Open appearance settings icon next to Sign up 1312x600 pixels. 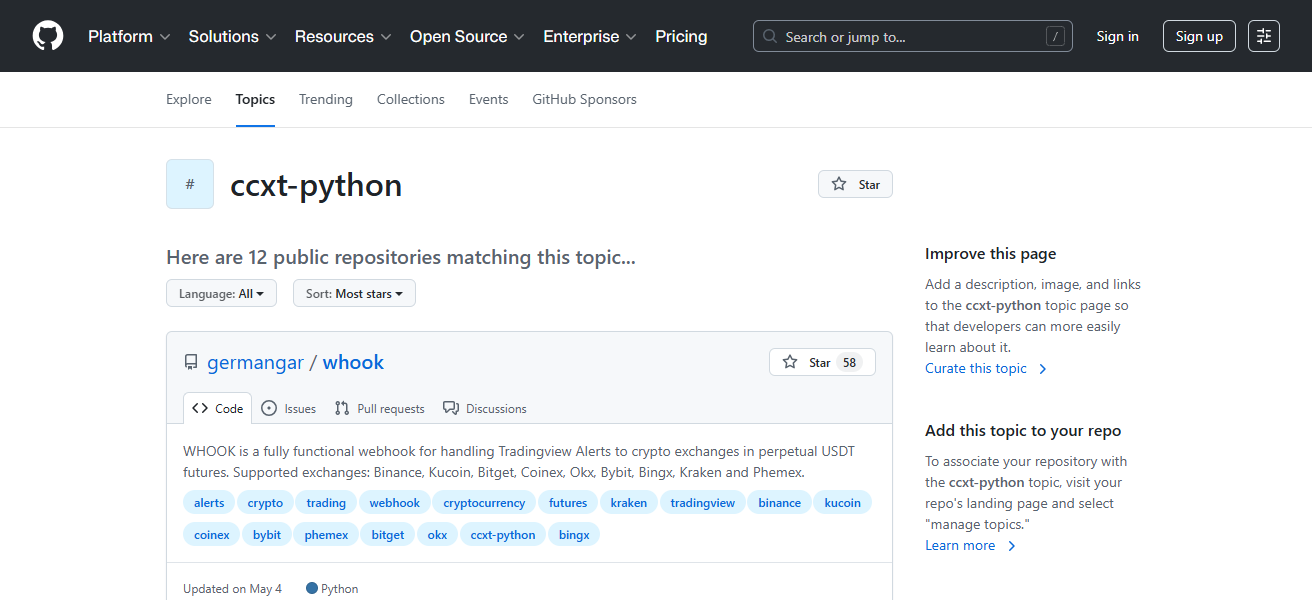(x=1264, y=36)
